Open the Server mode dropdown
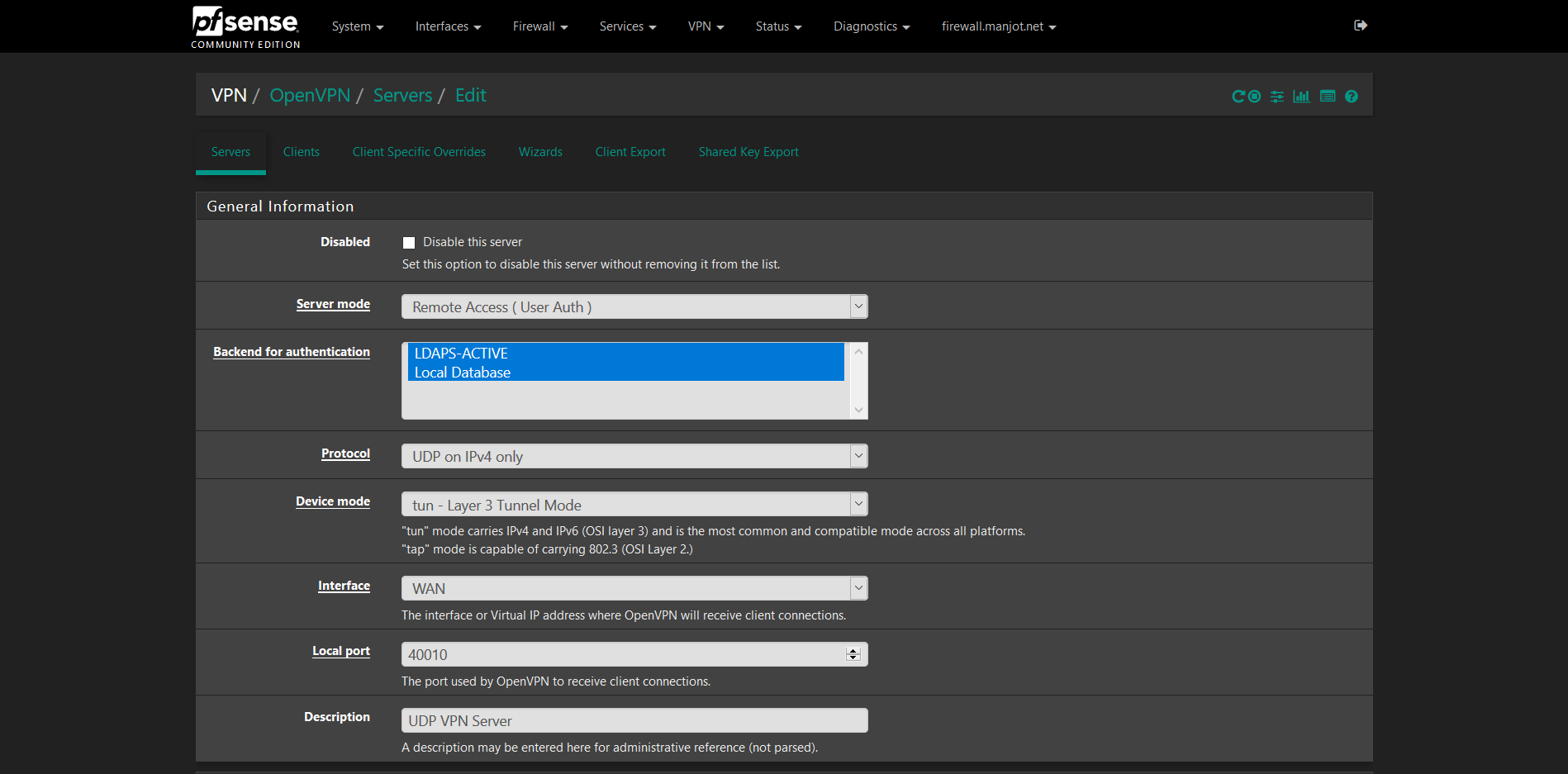Image resolution: width=1568 pixels, height=774 pixels. pyautogui.click(x=634, y=306)
